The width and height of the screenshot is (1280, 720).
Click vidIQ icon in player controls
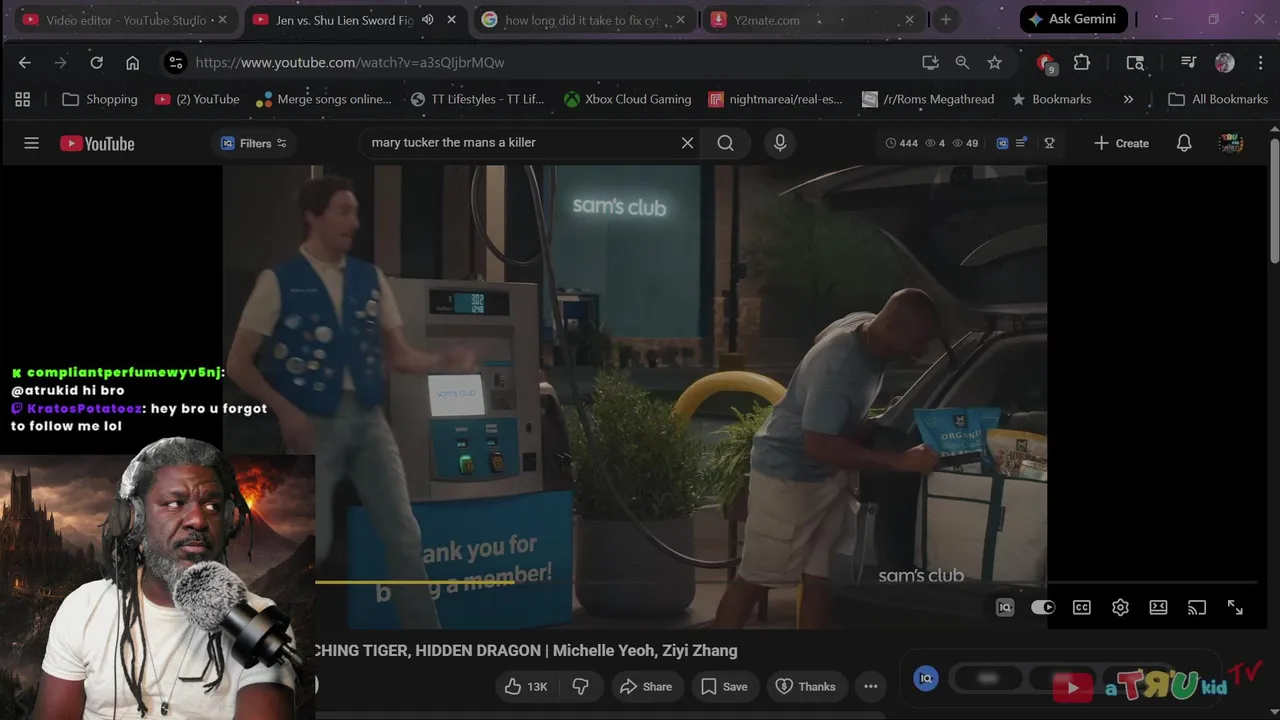click(1005, 607)
